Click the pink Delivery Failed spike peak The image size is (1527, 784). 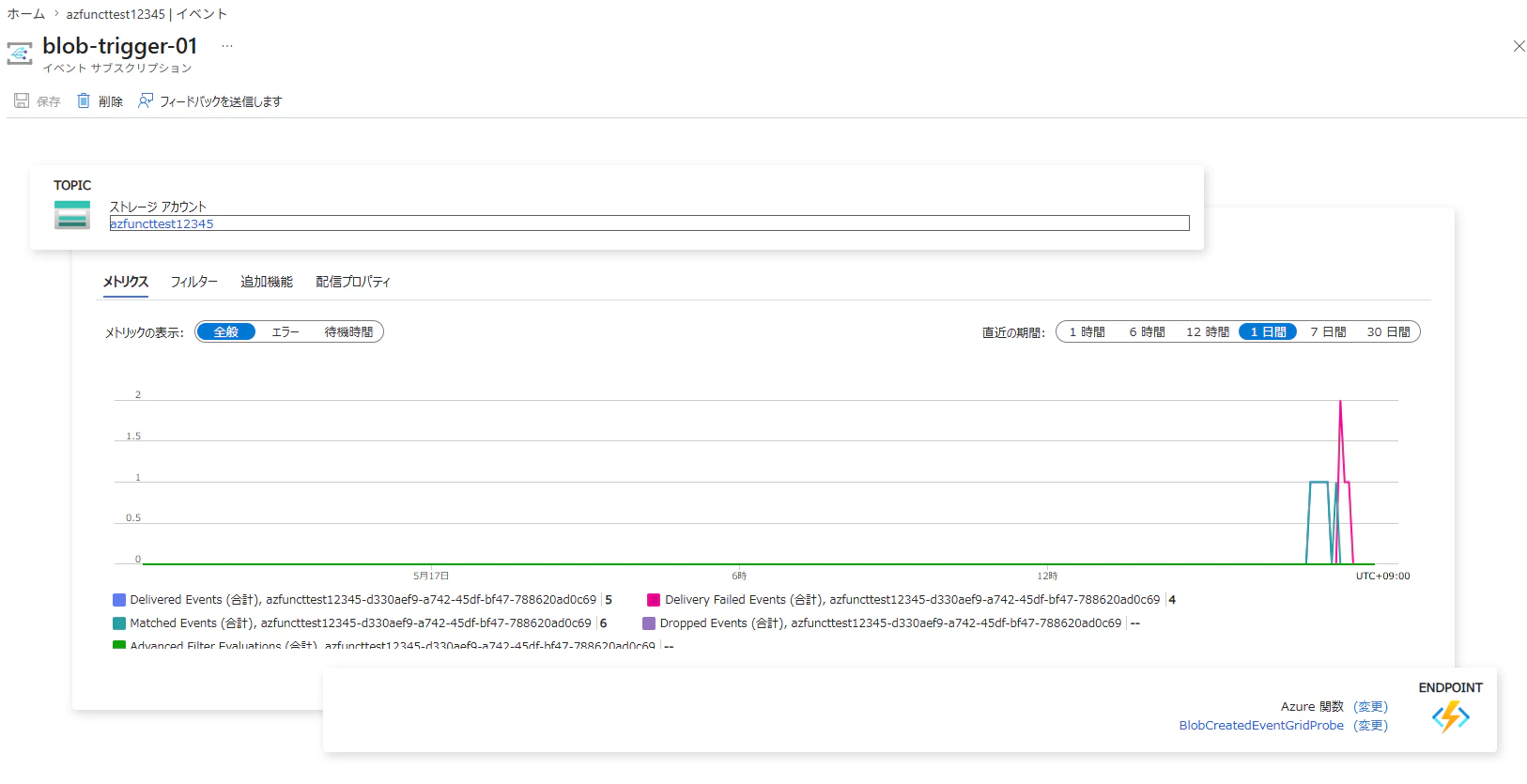(1340, 402)
